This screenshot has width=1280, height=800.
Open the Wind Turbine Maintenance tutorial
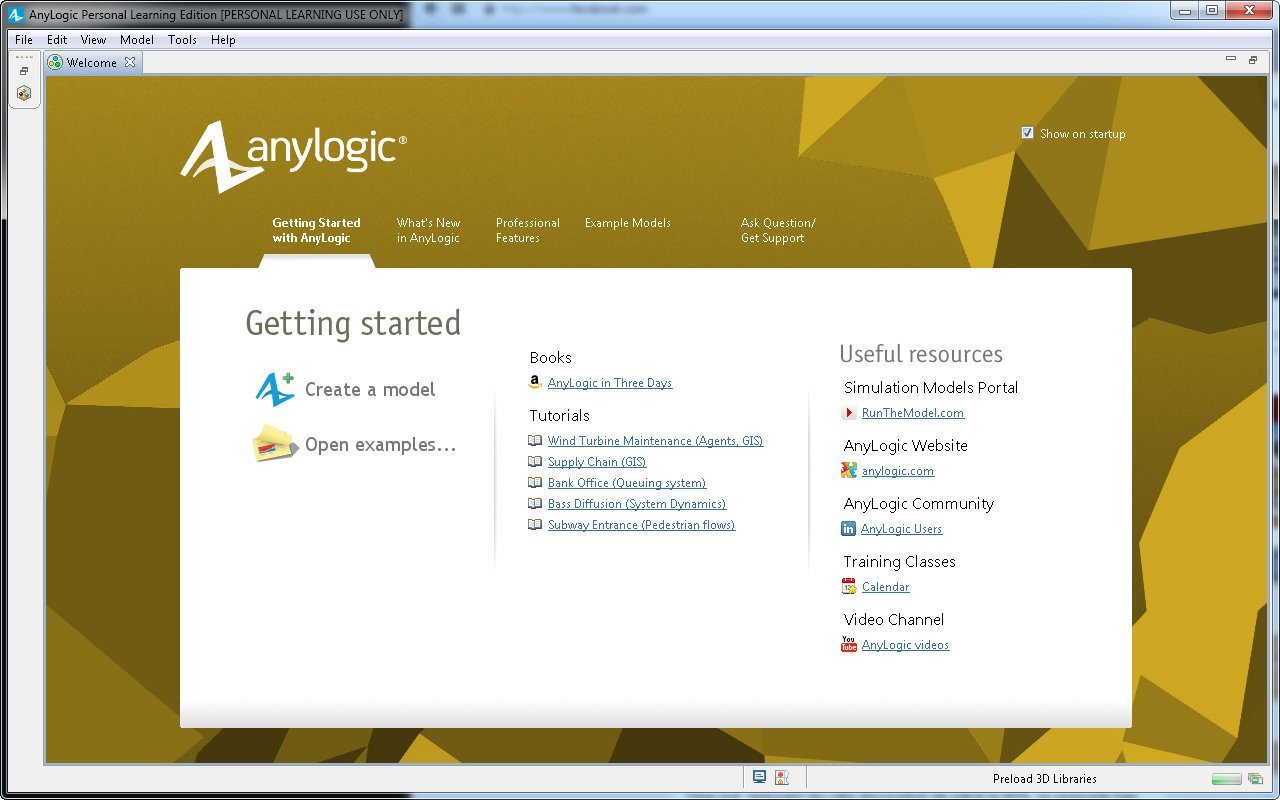point(654,440)
